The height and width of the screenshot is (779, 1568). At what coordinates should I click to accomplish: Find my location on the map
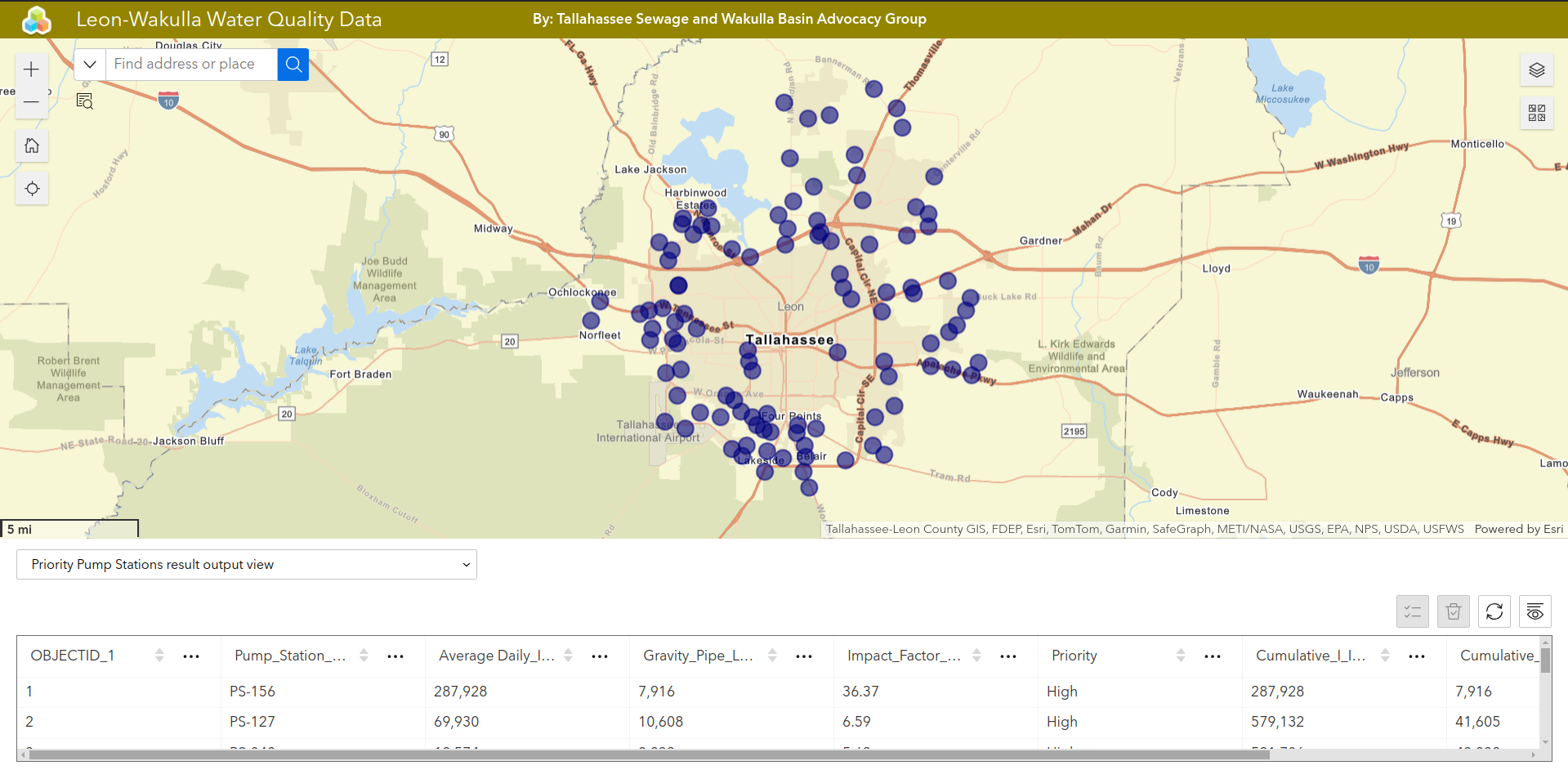tap(32, 189)
